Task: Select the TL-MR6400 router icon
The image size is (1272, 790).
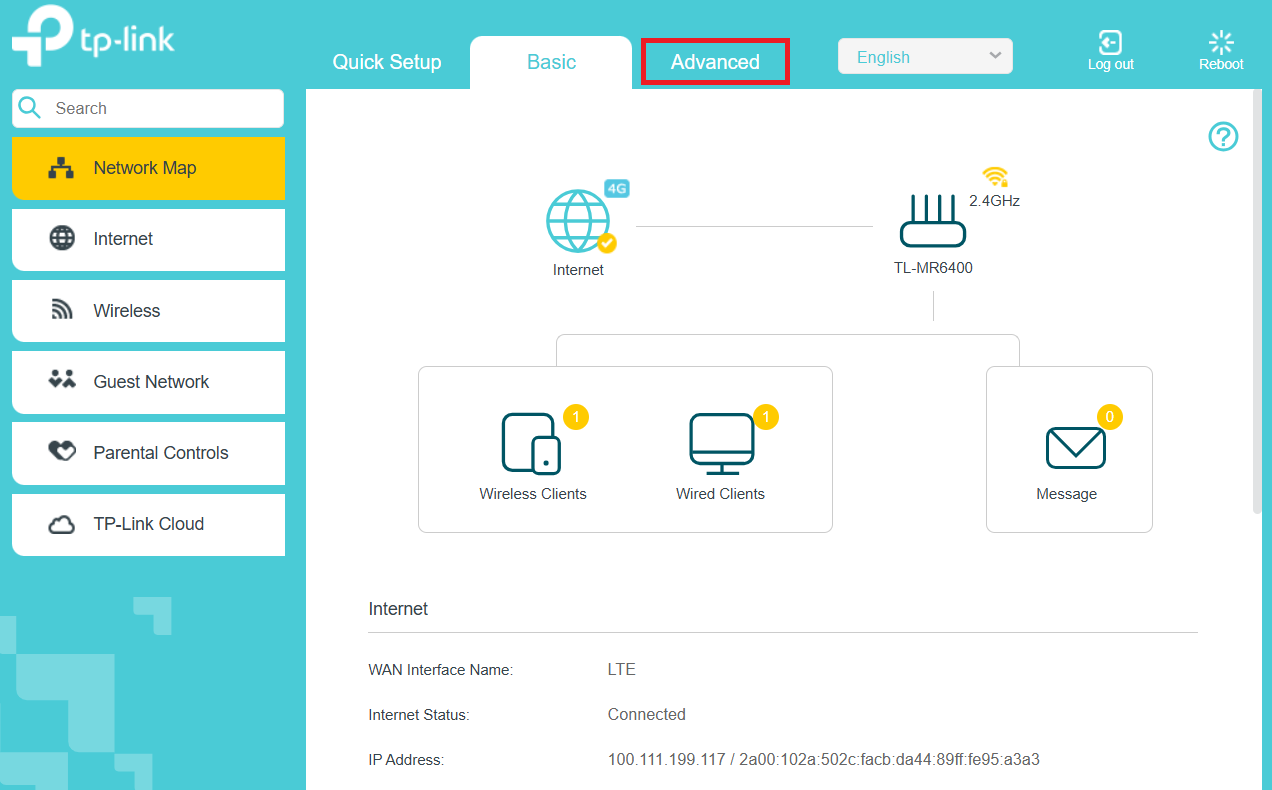Action: point(932,222)
